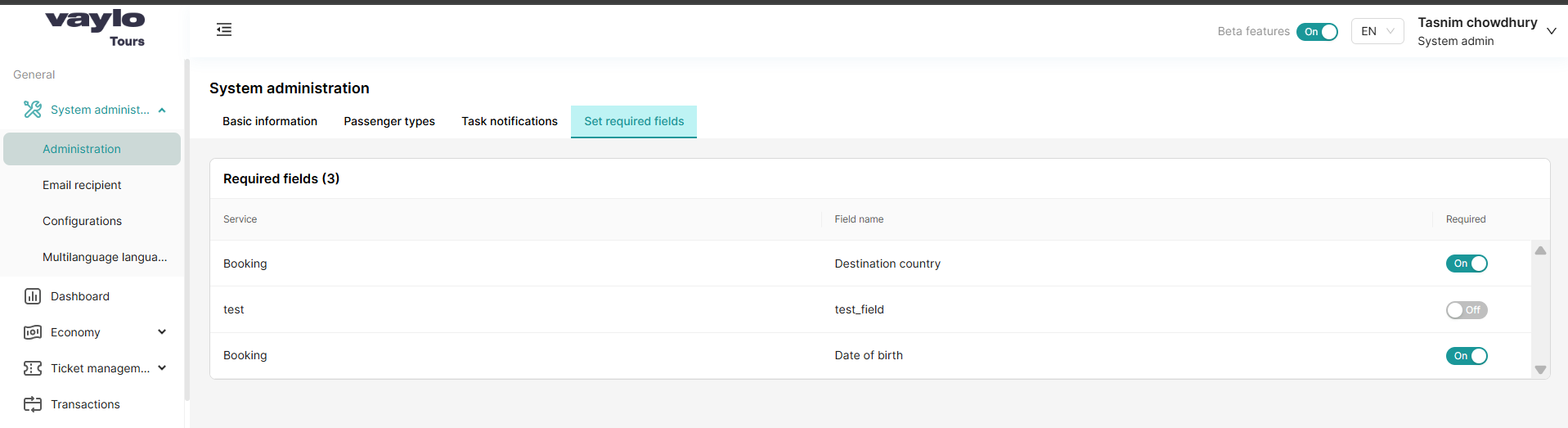Click the Dashboard chart icon
The width and height of the screenshot is (1568, 428).
pos(33,296)
